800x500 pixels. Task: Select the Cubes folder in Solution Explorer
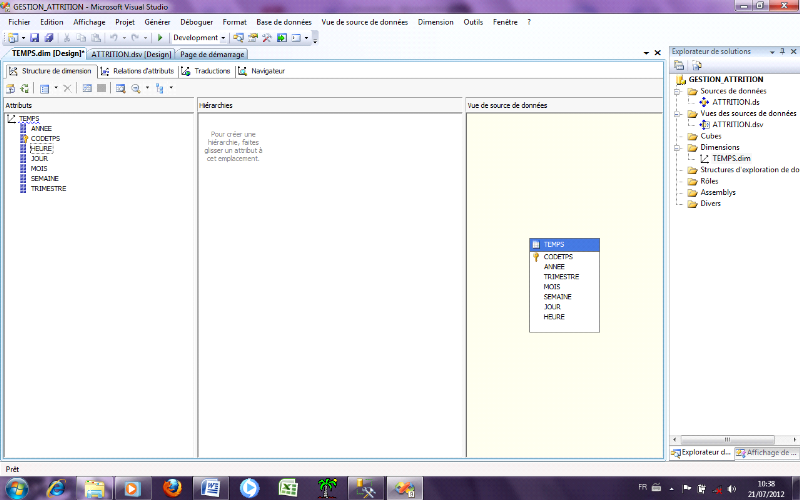click(711, 136)
